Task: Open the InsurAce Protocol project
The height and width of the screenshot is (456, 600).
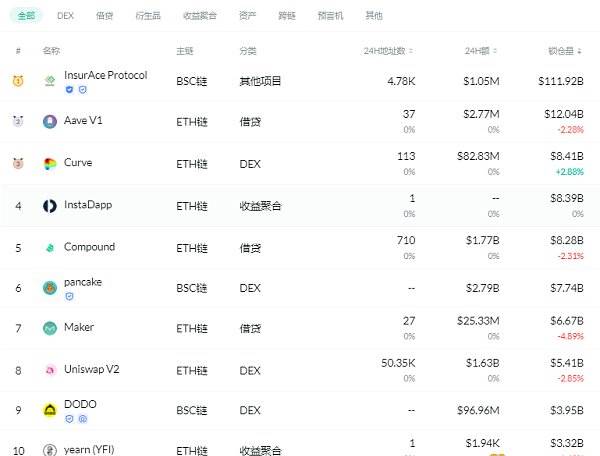Action: click(x=106, y=75)
